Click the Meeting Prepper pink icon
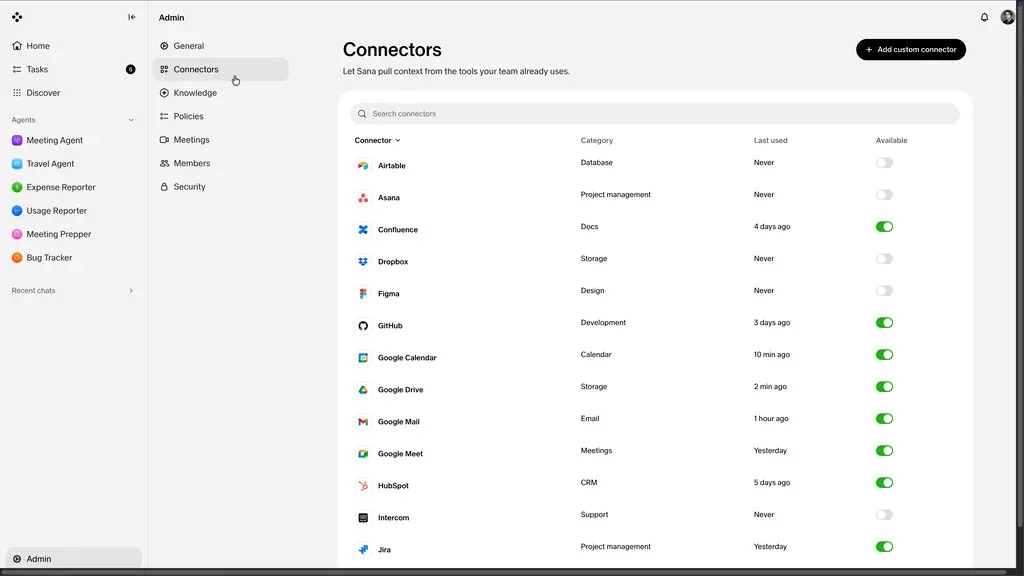The image size is (1024, 576). 17,234
